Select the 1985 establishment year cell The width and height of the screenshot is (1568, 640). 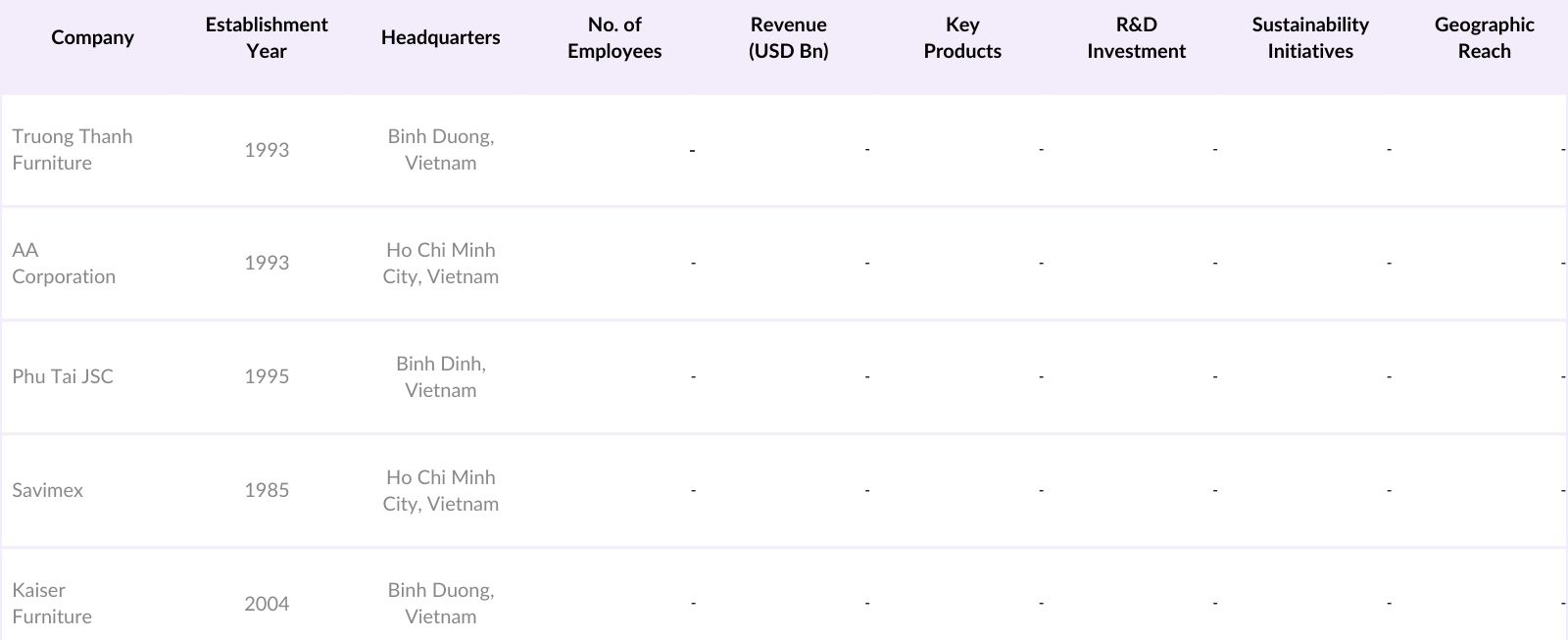coord(267,490)
